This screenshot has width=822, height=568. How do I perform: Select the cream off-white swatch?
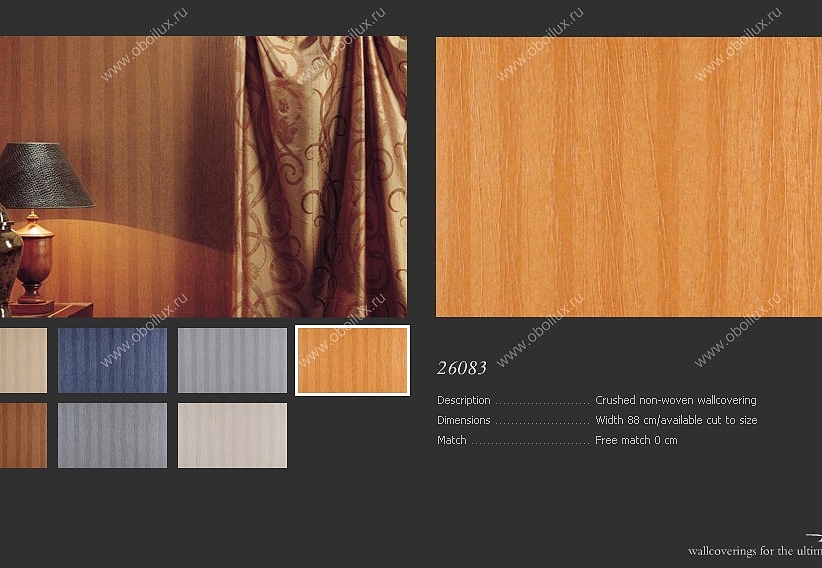(232, 435)
